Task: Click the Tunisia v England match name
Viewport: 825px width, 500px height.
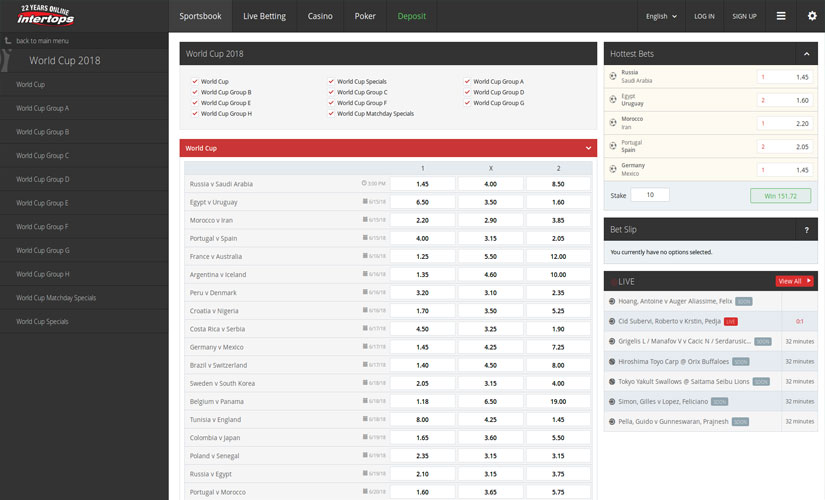Action: point(215,419)
